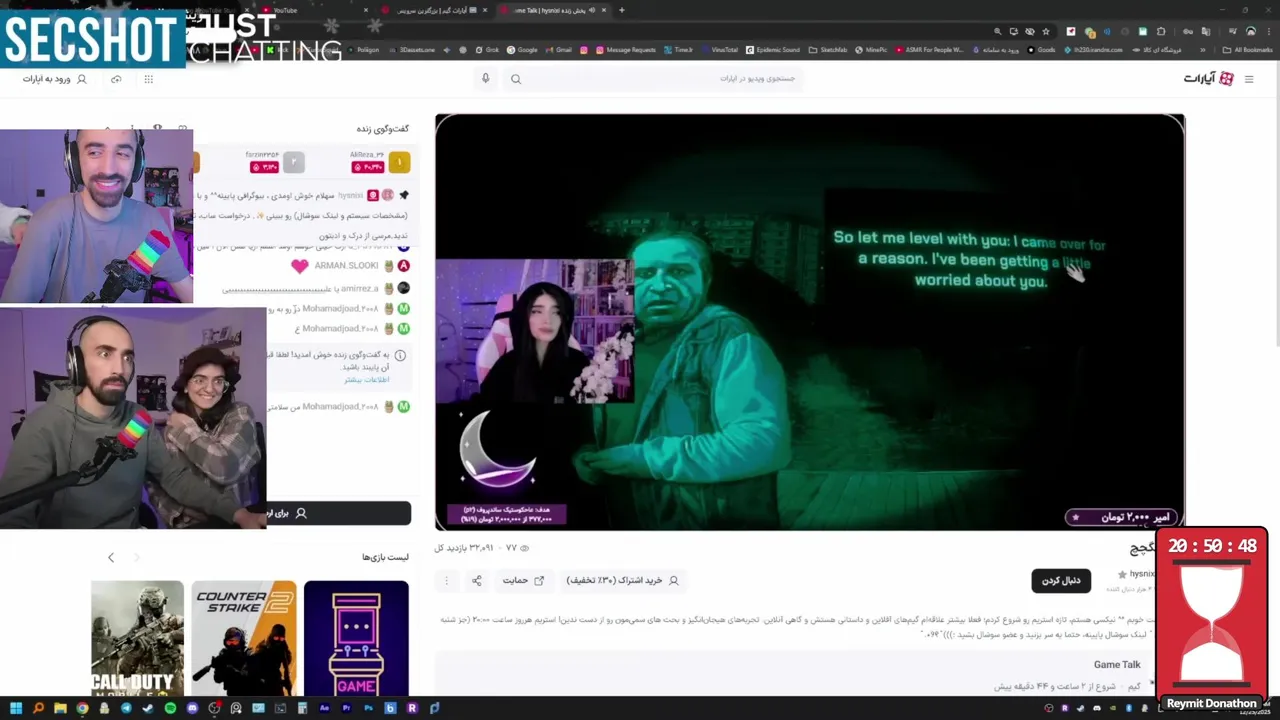Click the chat login button at bottom

click(338, 513)
